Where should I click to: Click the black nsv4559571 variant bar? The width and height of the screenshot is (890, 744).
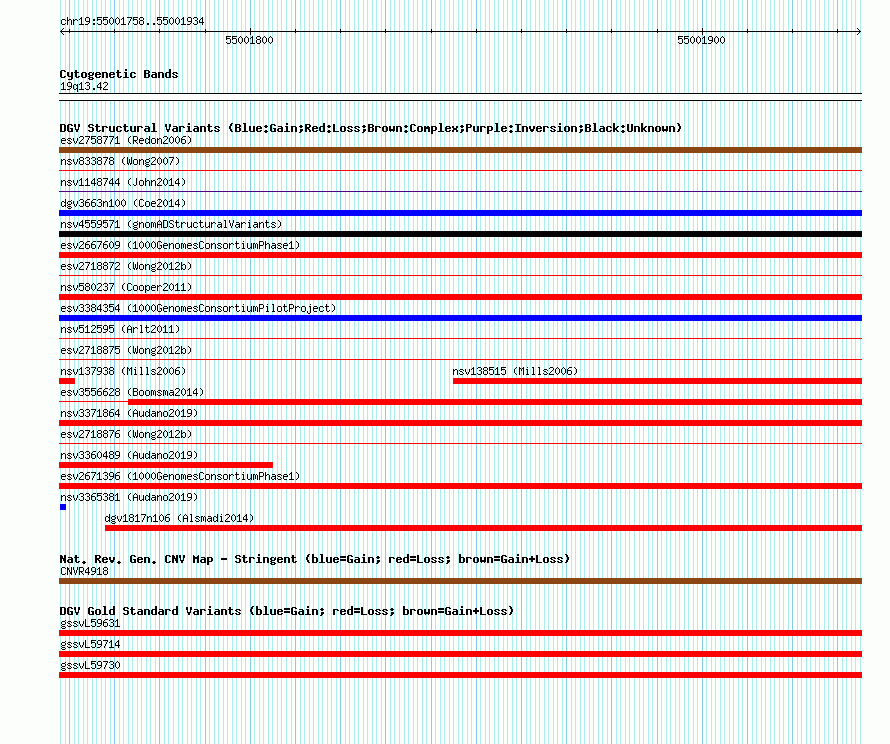click(460, 234)
